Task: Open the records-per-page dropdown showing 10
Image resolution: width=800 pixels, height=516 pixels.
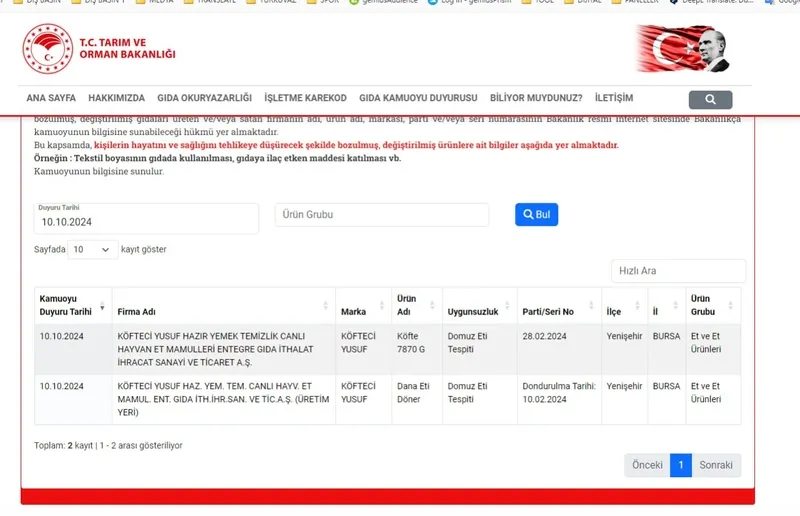Action: (x=92, y=249)
